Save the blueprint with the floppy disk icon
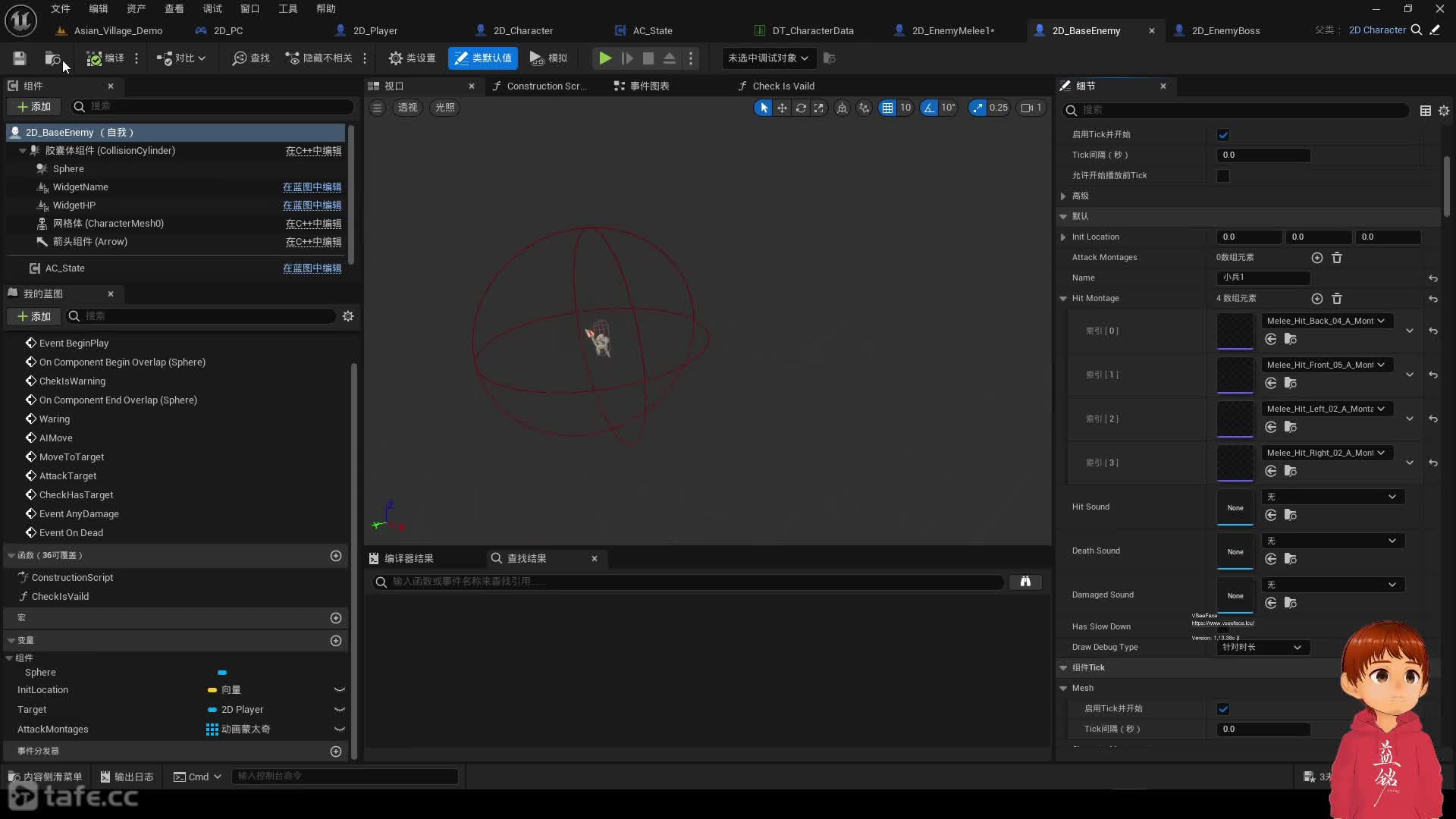 coord(20,58)
